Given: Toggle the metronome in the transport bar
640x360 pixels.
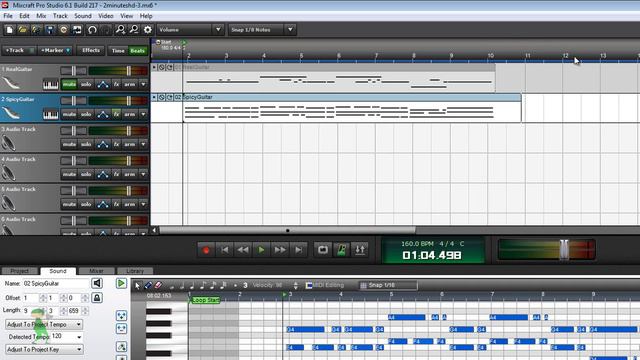Looking at the screenshot, I should 341,250.
